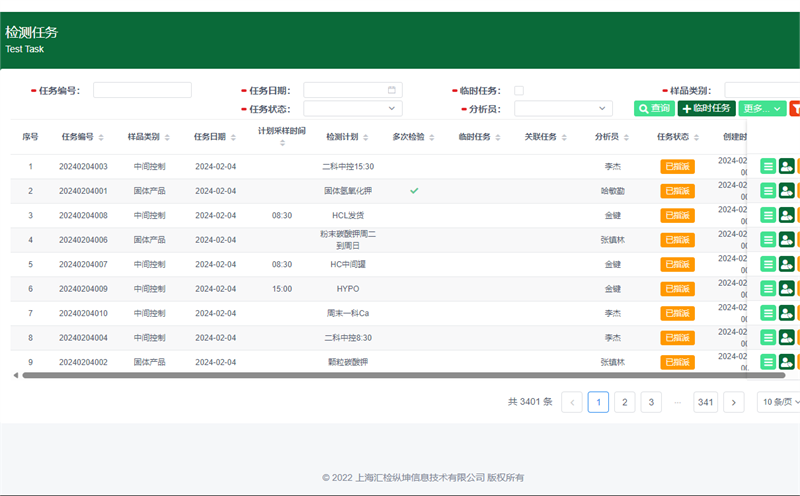Click the list-detail icon for task 20240204008
The height and width of the screenshot is (496, 800).
click(768, 215)
